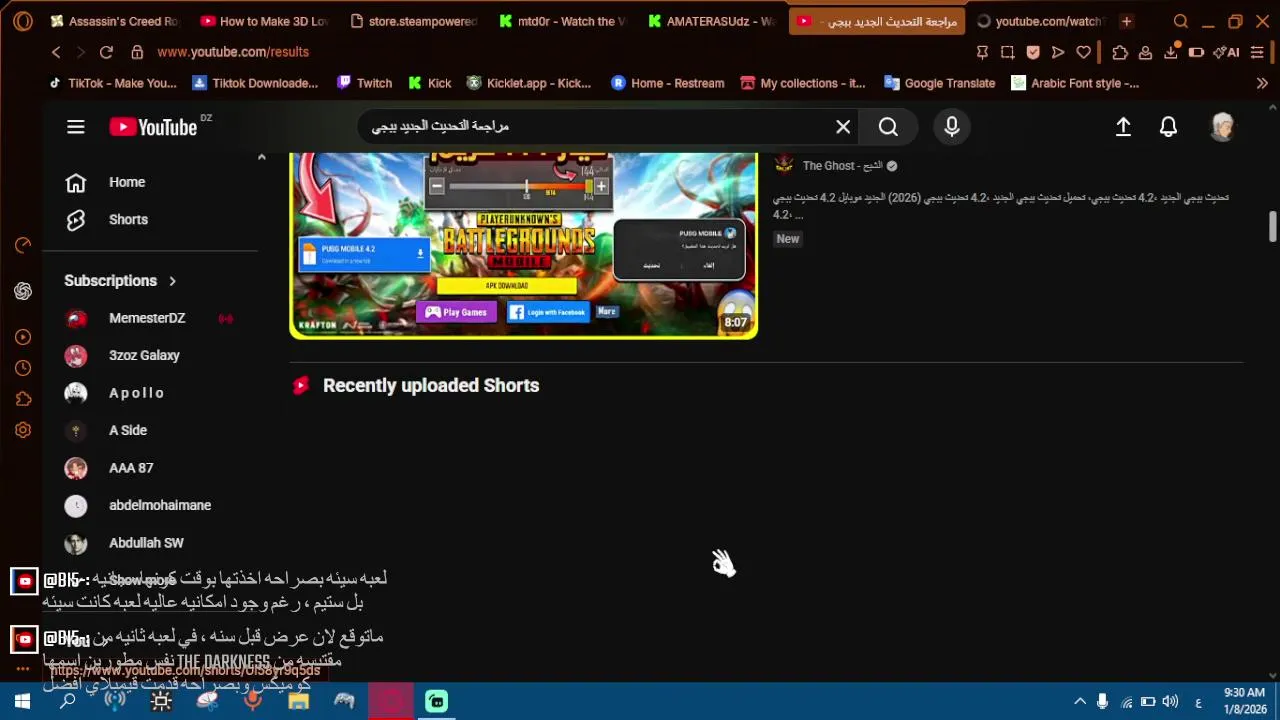Run search with the magnifier button

pos(888,127)
